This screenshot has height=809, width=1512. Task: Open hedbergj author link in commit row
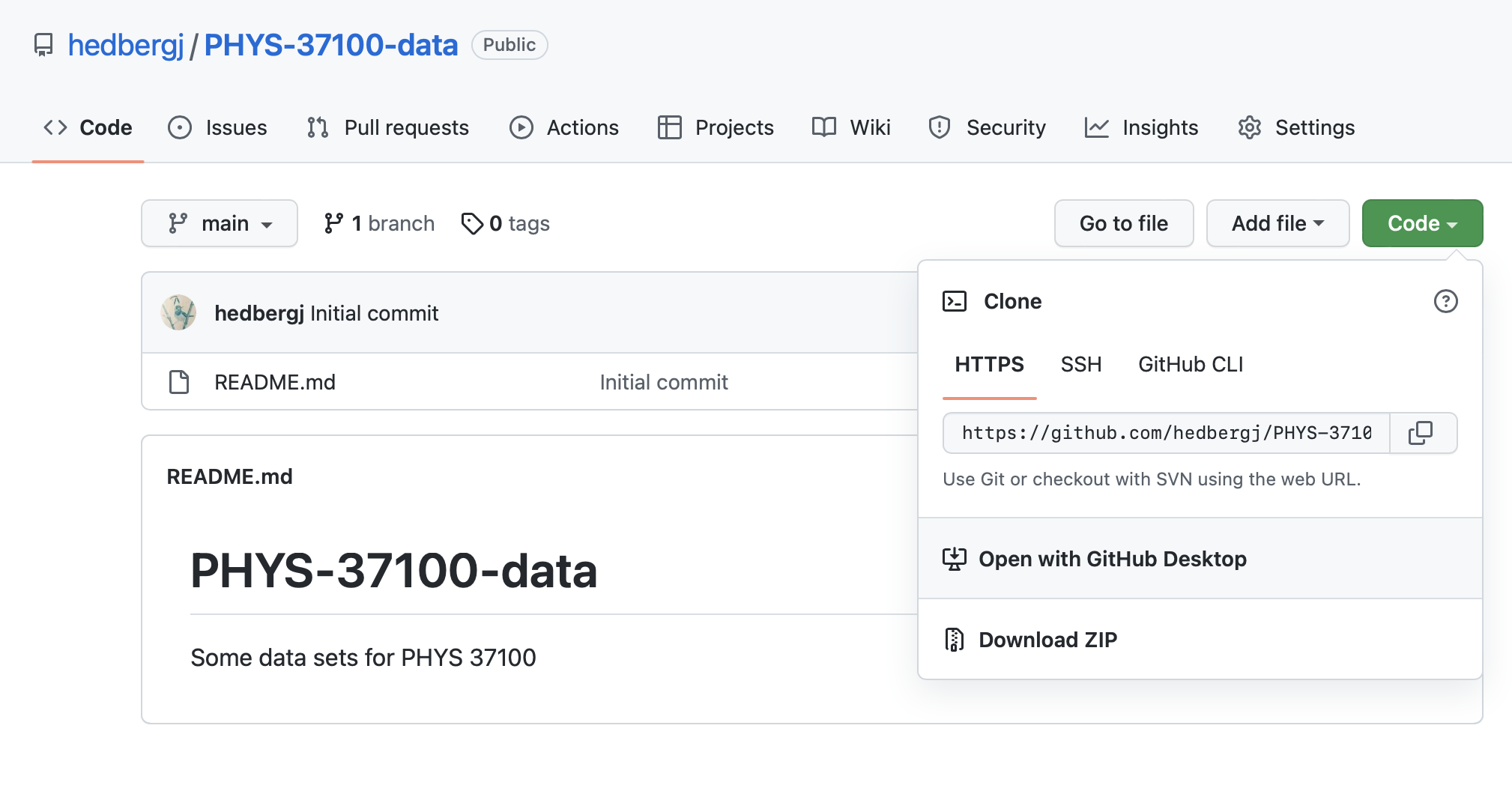click(x=259, y=313)
